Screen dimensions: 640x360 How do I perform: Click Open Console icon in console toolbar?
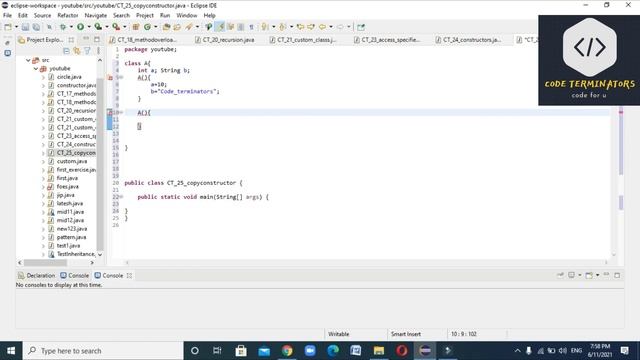pos(589,276)
